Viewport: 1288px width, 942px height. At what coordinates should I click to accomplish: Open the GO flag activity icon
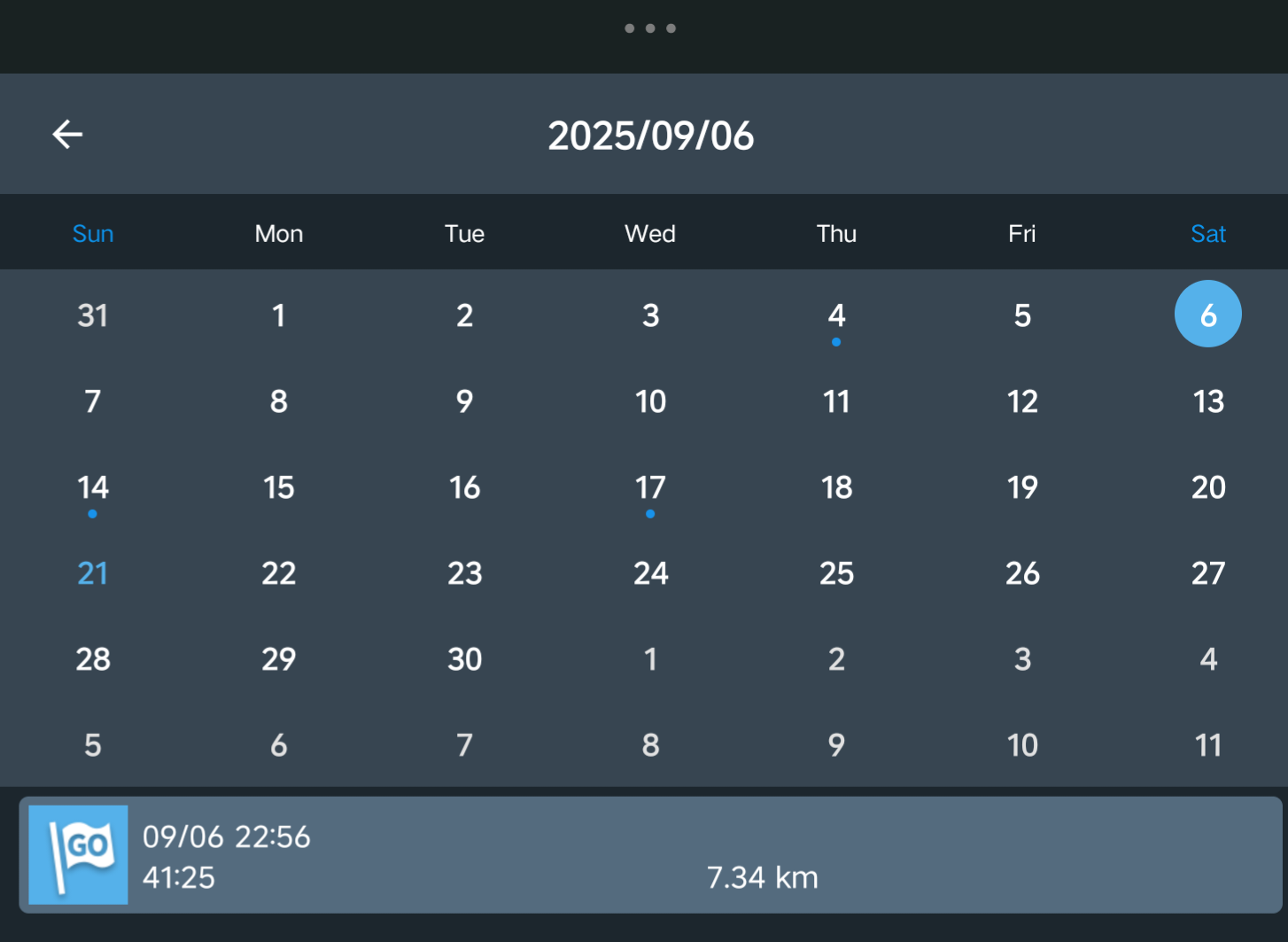pos(78,854)
